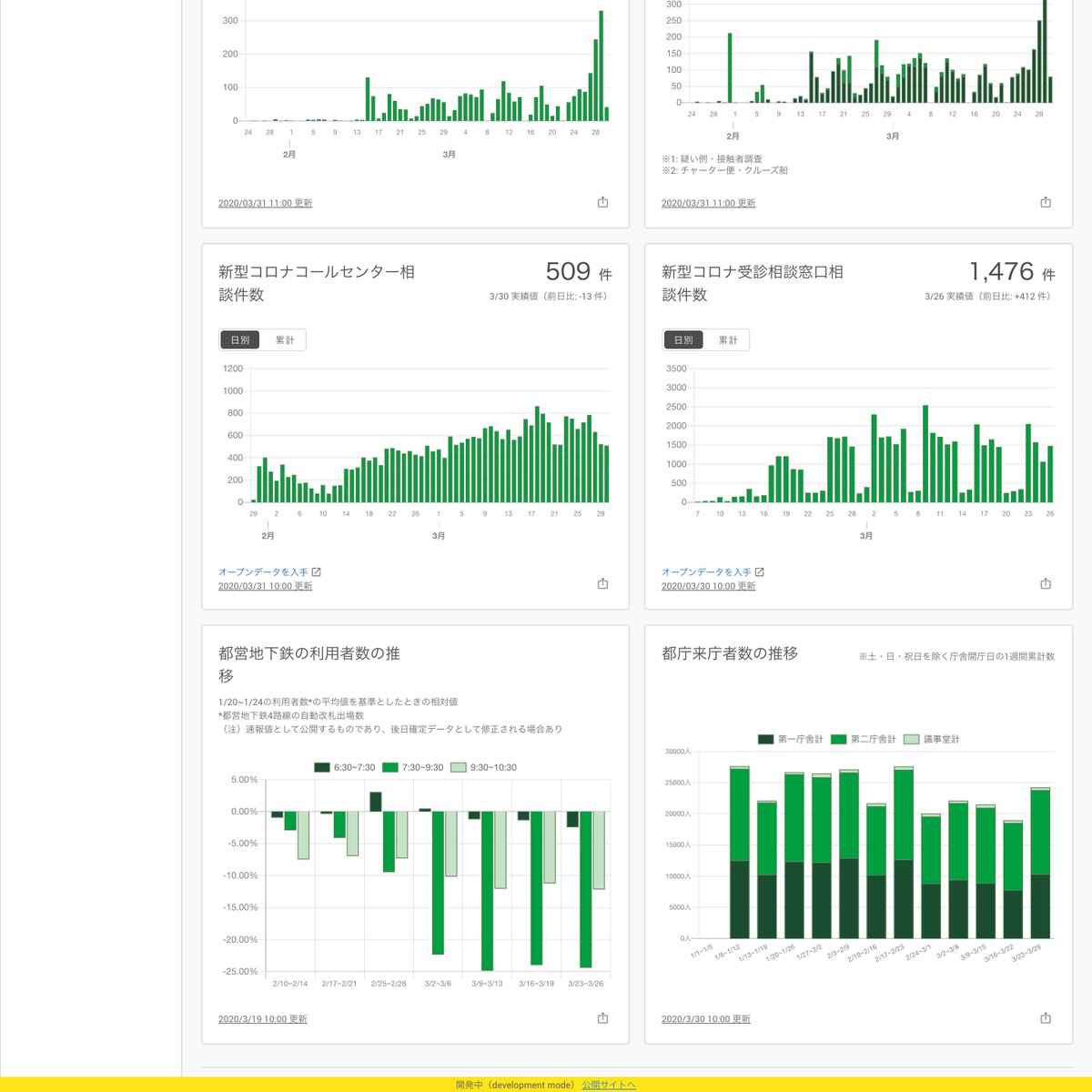The height and width of the screenshot is (1092, 1092).
Task: Click external-link icon beside call center open data link
Action: point(317,572)
